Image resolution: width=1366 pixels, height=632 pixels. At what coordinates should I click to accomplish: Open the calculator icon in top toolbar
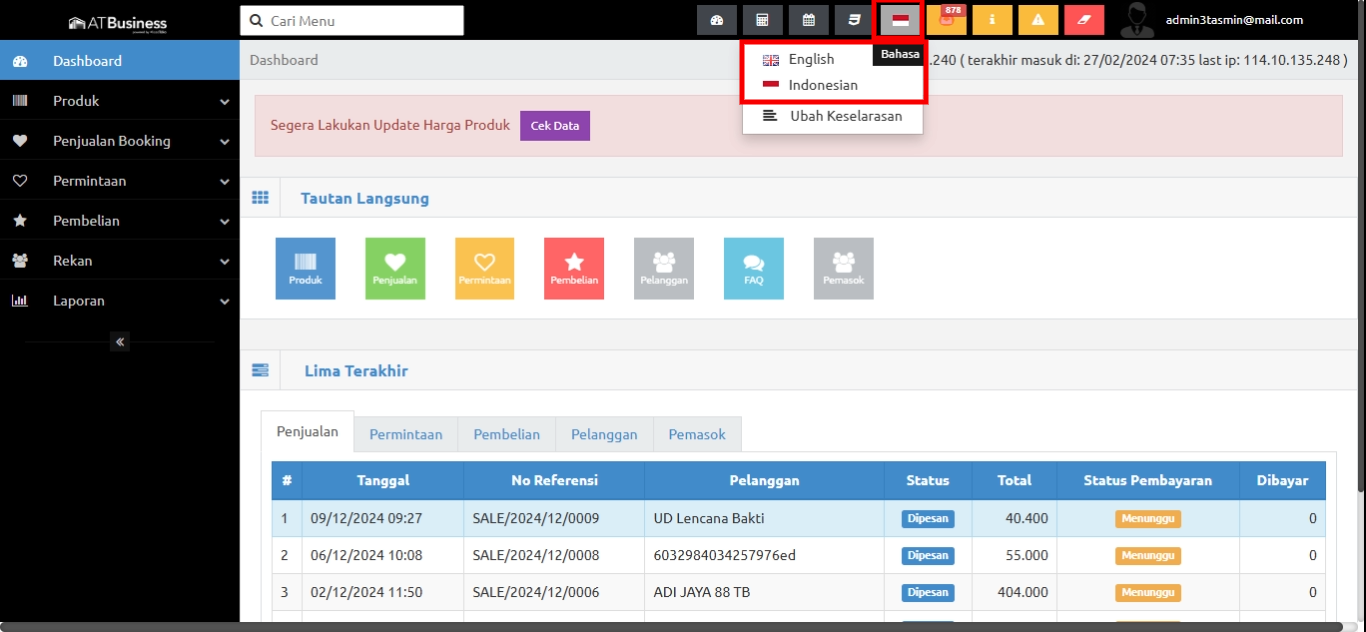point(762,20)
